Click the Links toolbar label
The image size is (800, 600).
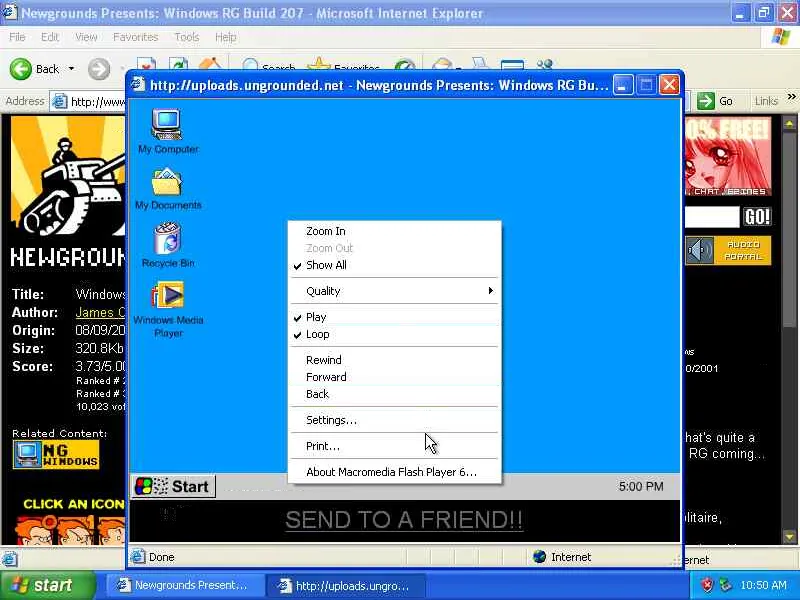click(x=766, y=101)
